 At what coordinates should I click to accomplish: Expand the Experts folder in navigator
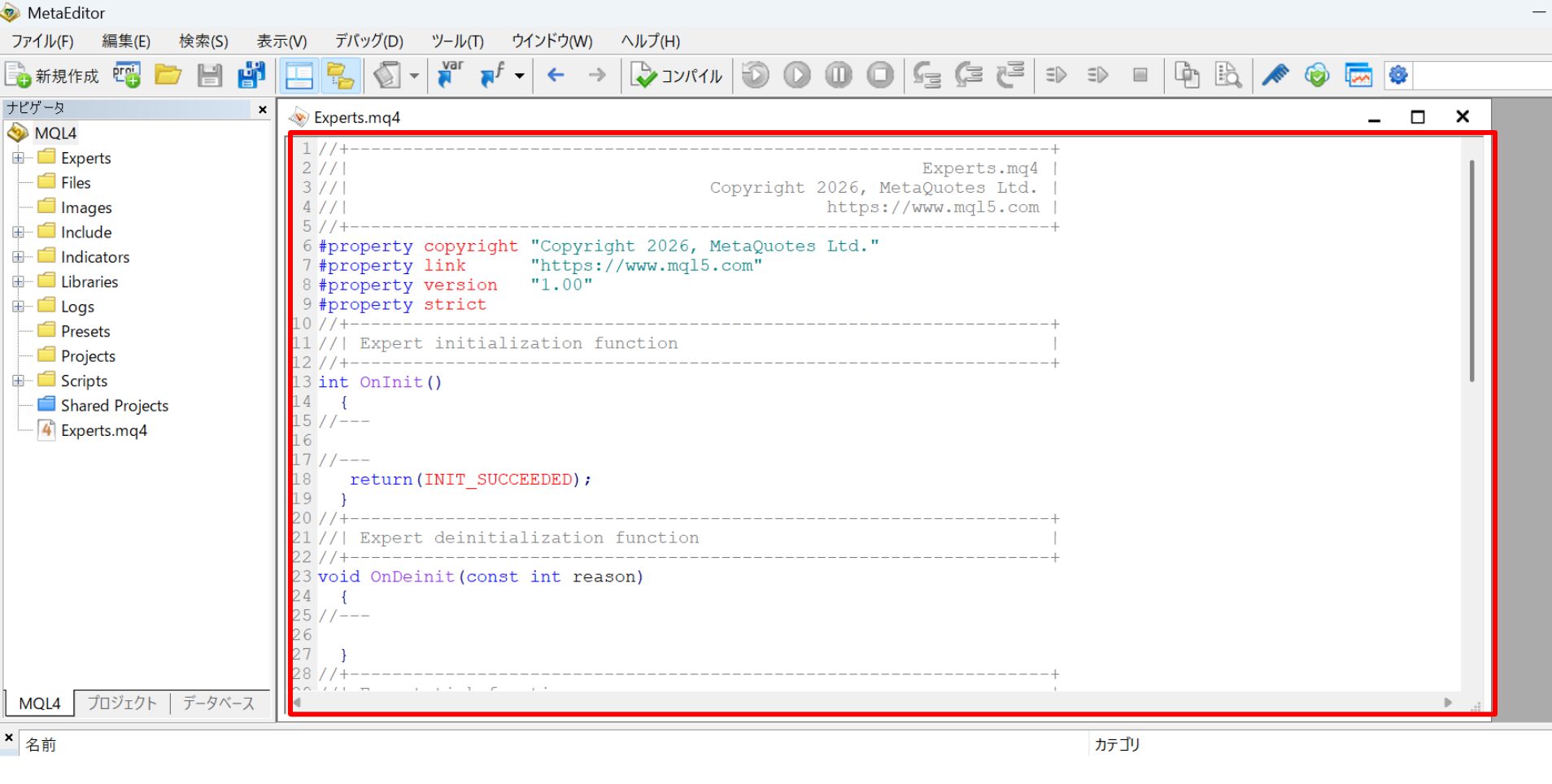coord(18,158)
